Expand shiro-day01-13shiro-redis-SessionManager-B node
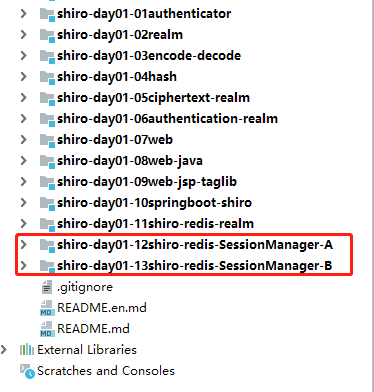 (23, 266)
